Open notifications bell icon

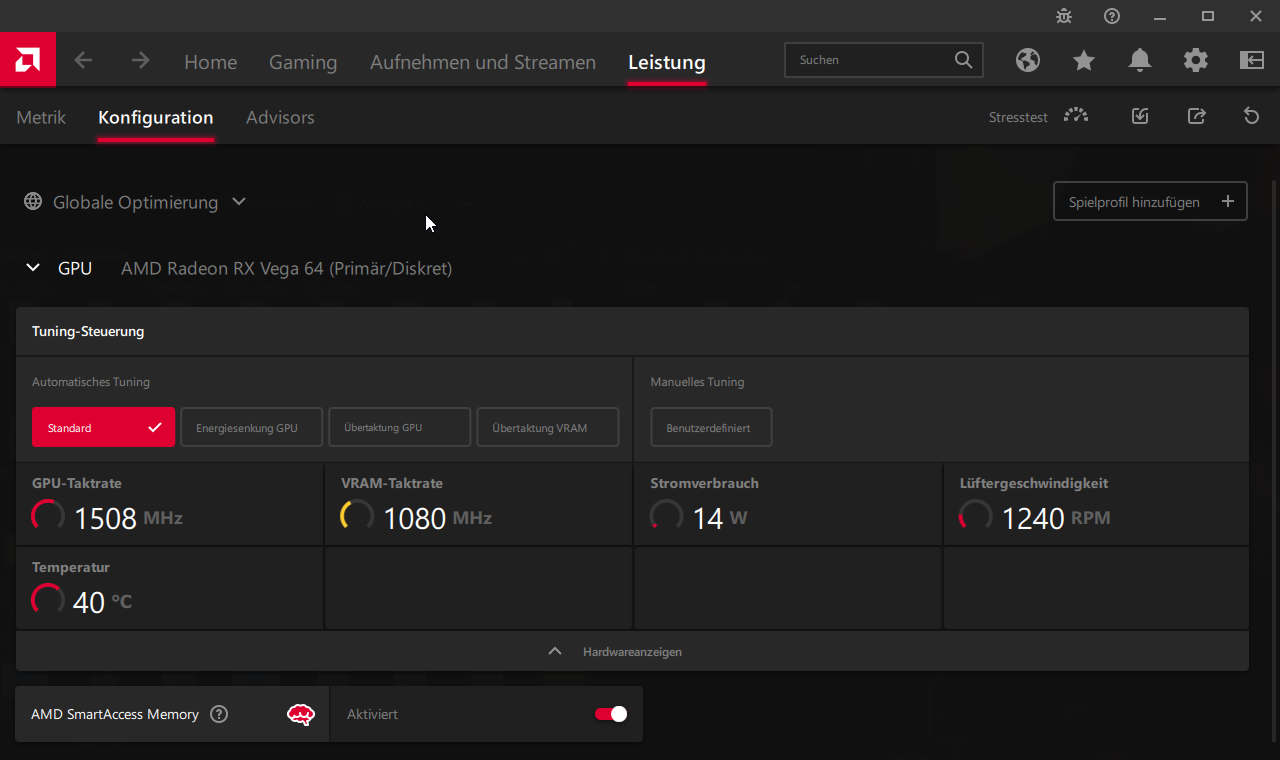[x=1140, y=61]
